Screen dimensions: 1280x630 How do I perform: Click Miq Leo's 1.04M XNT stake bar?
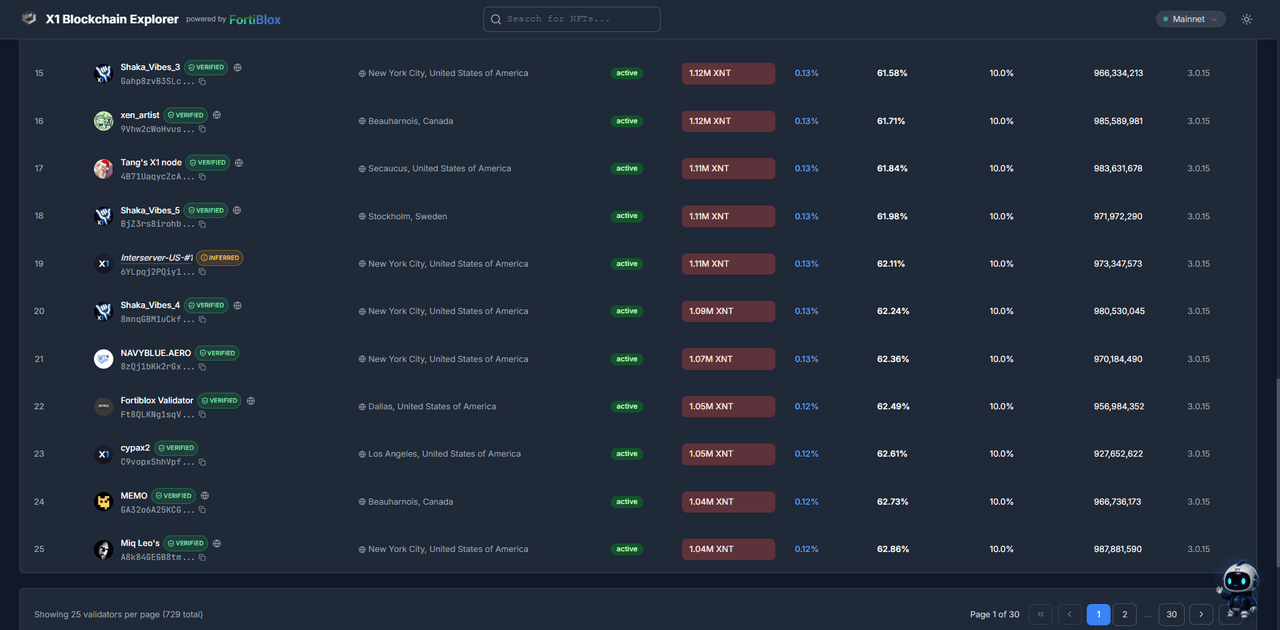(x=728, y=549)
